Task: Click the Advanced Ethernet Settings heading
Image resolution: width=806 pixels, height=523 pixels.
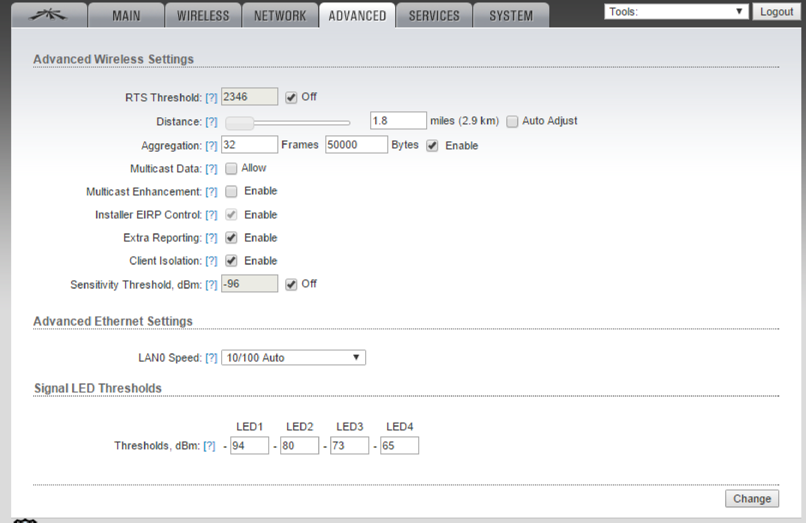Action: tap(113, 321)
